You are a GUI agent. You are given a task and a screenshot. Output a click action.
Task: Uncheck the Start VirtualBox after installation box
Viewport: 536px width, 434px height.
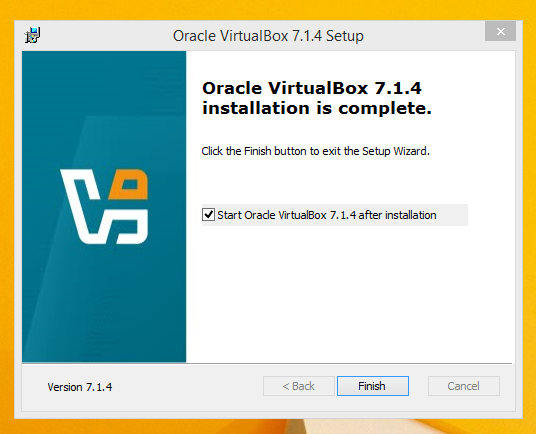point(208,215)
